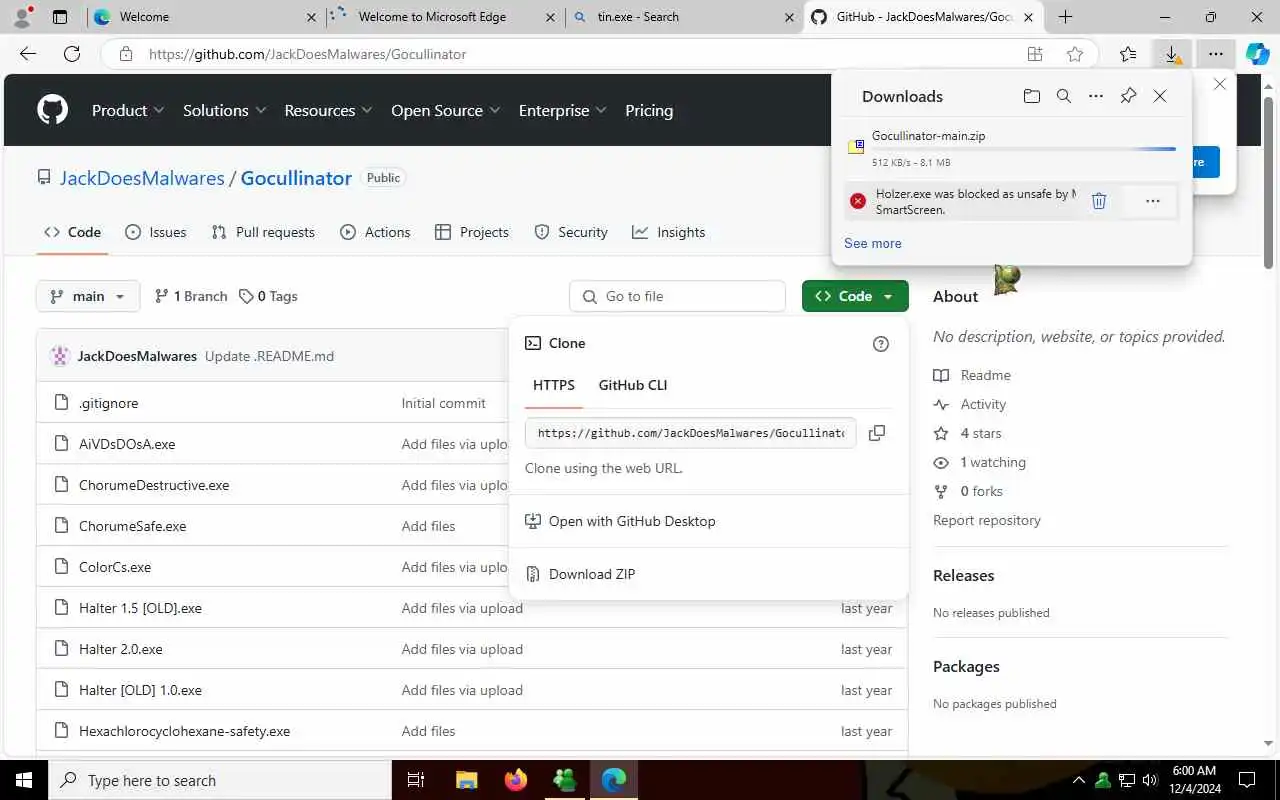Click See more in Downloads
Screen dimensions: 1280x800
[873, 243]
